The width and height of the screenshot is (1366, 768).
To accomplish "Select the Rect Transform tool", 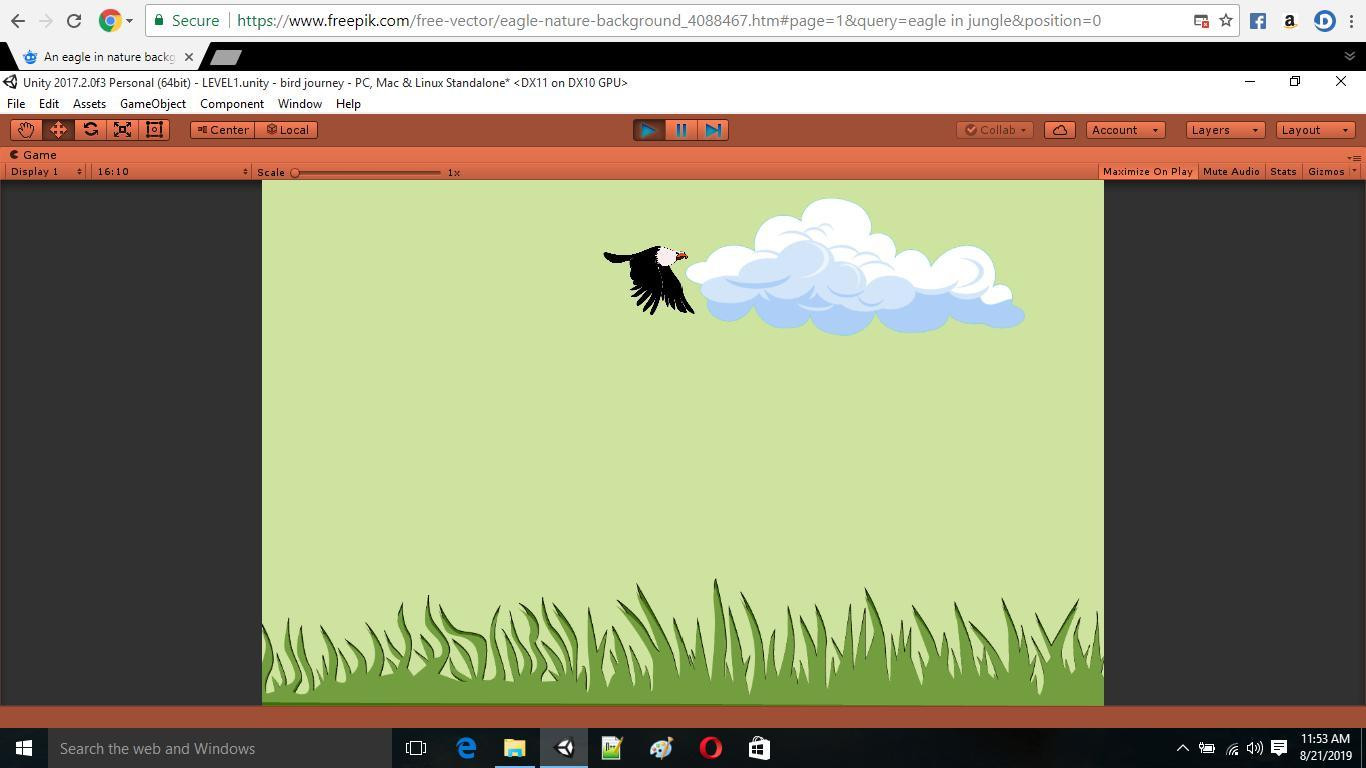I will 154,130.
